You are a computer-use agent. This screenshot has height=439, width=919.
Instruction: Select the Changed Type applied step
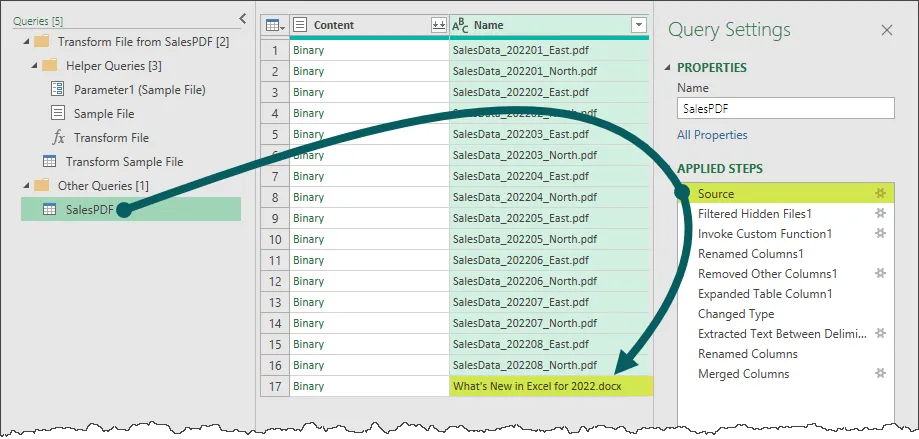tap(736, 314)
